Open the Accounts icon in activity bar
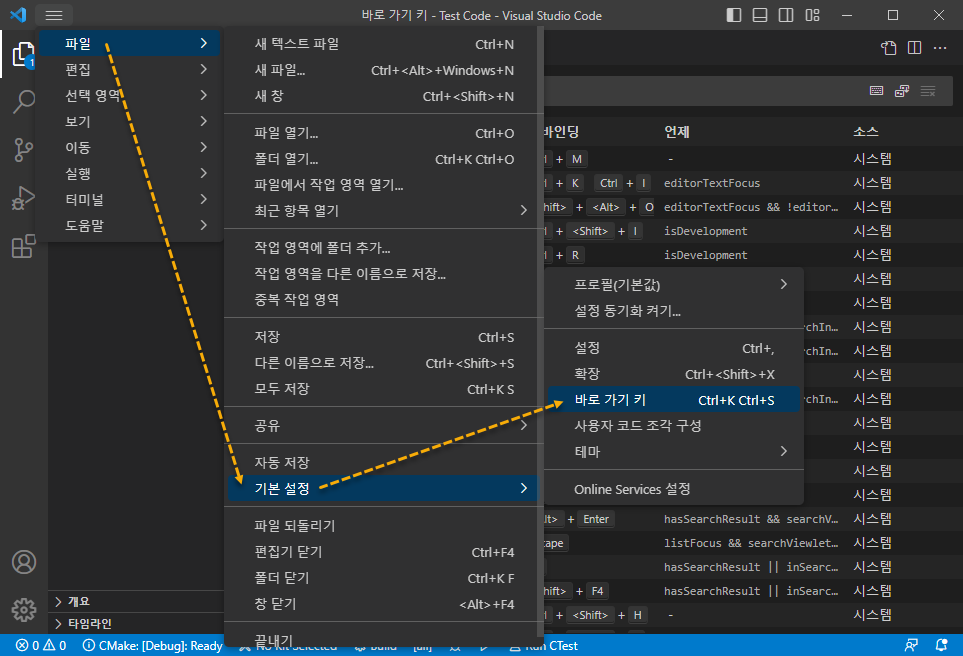Viewport: 963px width, 656px height. 23,562
